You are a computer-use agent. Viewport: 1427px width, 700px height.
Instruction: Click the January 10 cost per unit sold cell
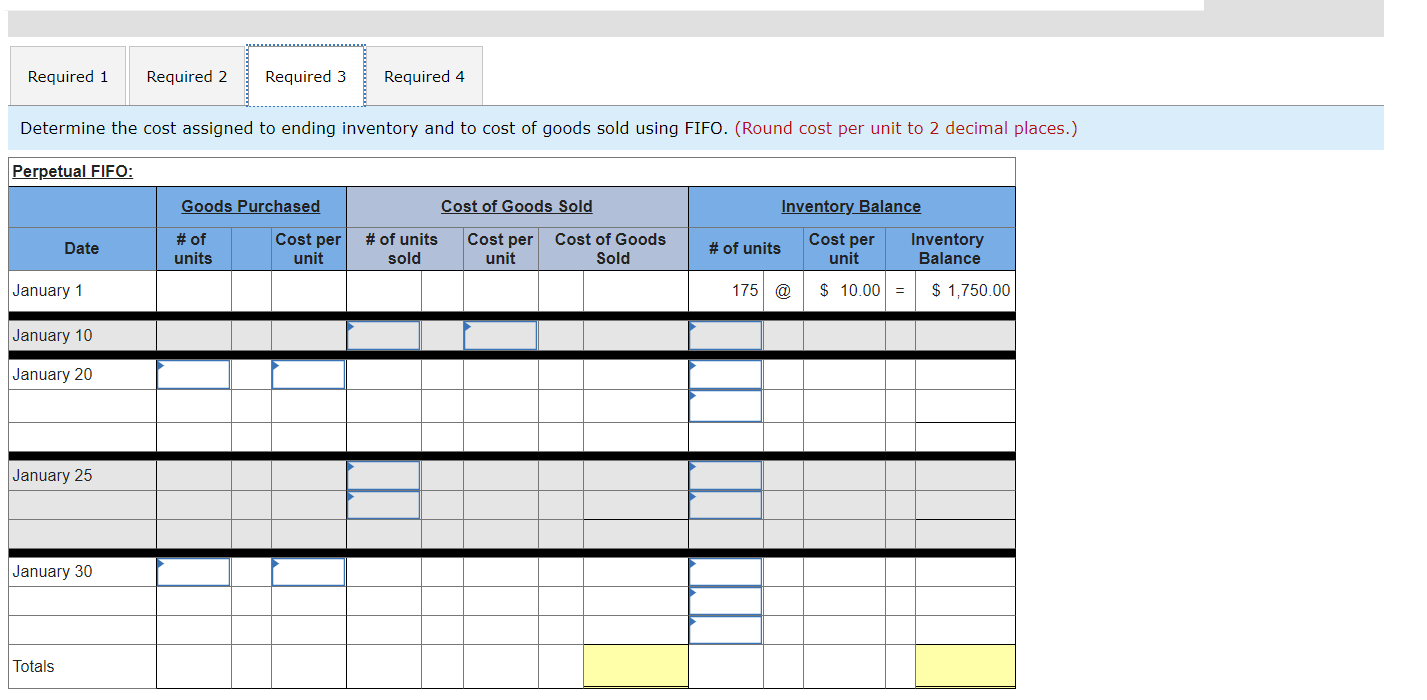(500, 335)
